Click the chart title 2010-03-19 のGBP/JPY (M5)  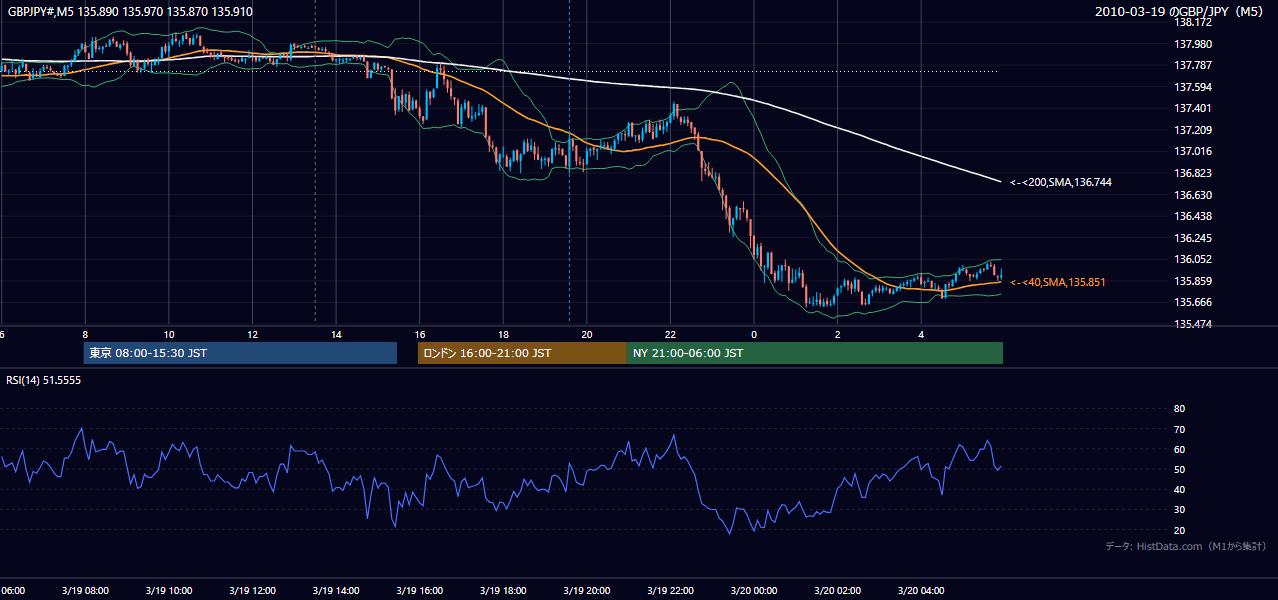1181,12
